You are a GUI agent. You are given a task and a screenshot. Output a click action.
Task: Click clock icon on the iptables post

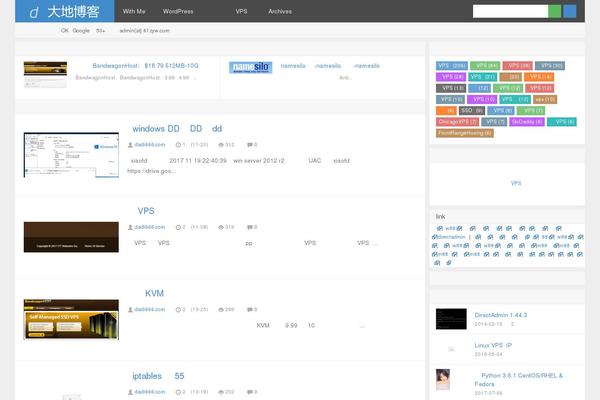[178, 392]
